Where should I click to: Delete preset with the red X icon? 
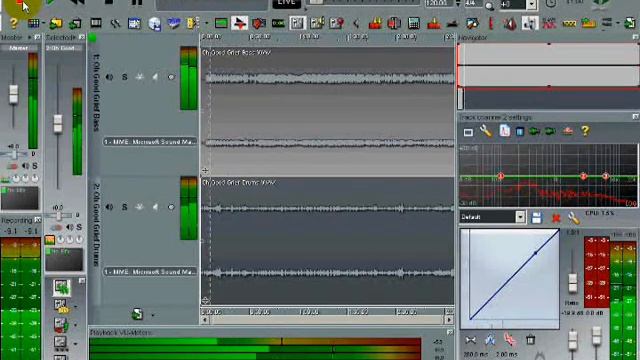pos(556,218)
